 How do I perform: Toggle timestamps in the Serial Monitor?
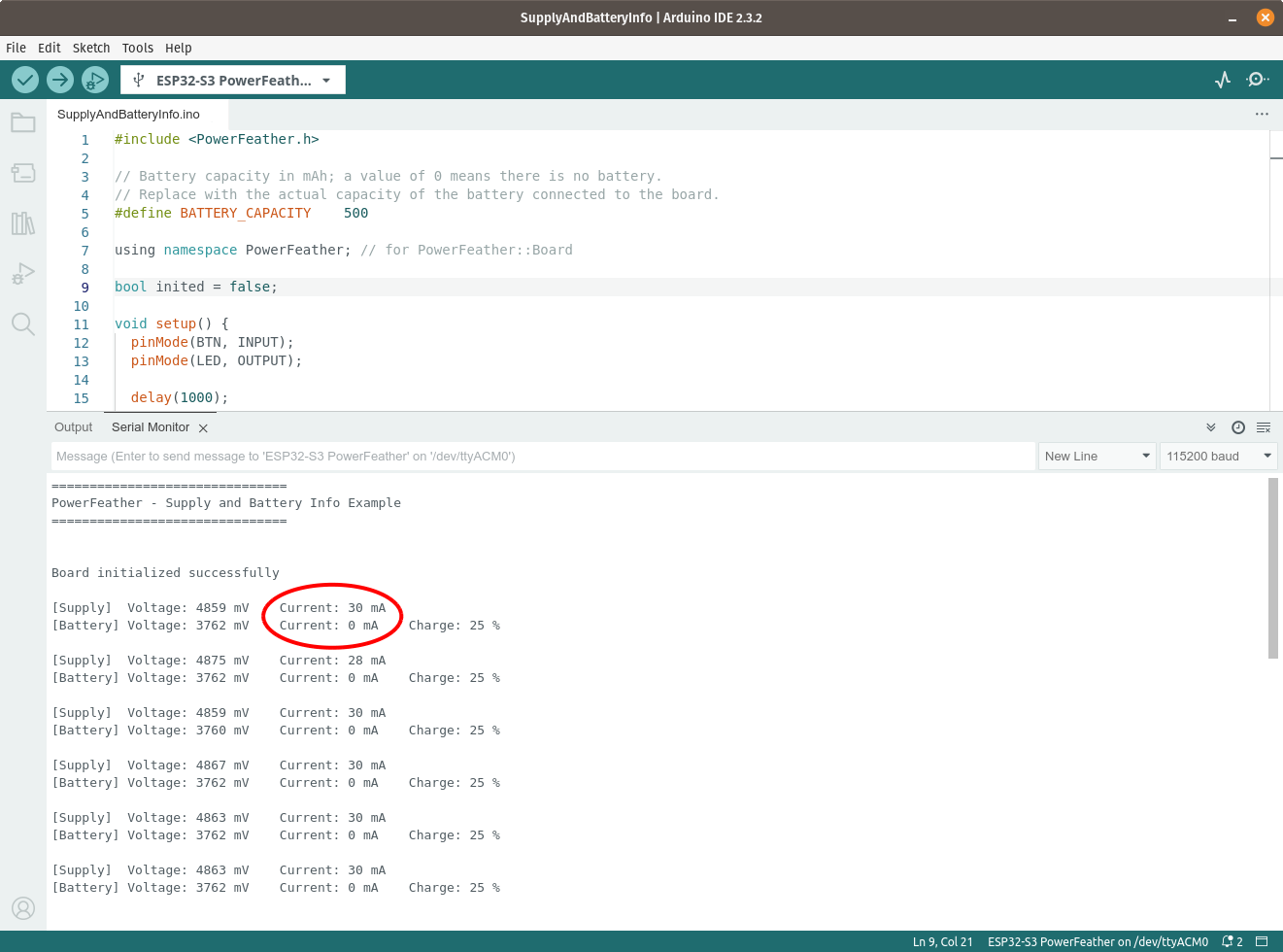coord(1237,427)
